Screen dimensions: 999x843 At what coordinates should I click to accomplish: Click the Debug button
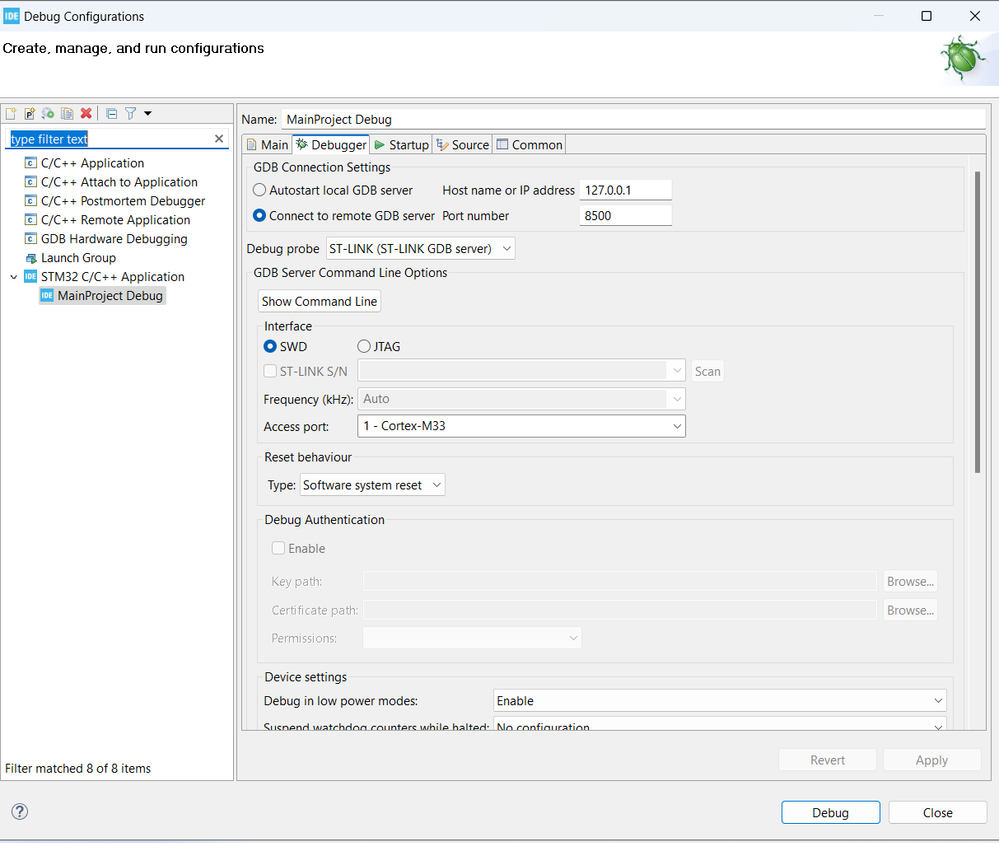tap(830, 812)
